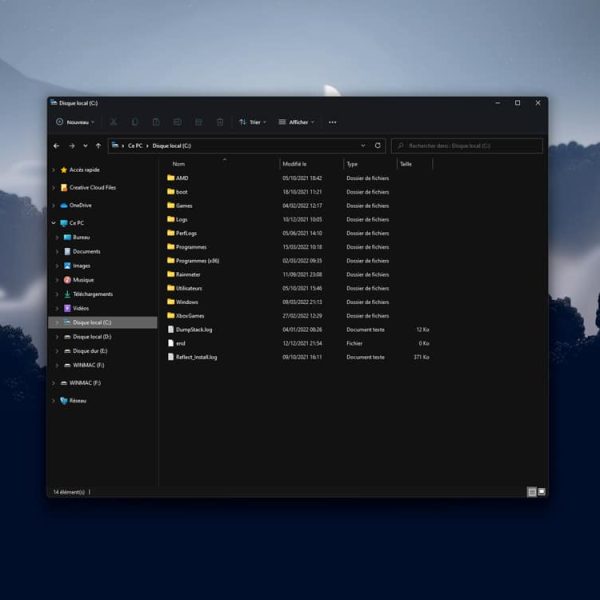Go forward with the right arrow
600x600 pixels.
[72, 146]
